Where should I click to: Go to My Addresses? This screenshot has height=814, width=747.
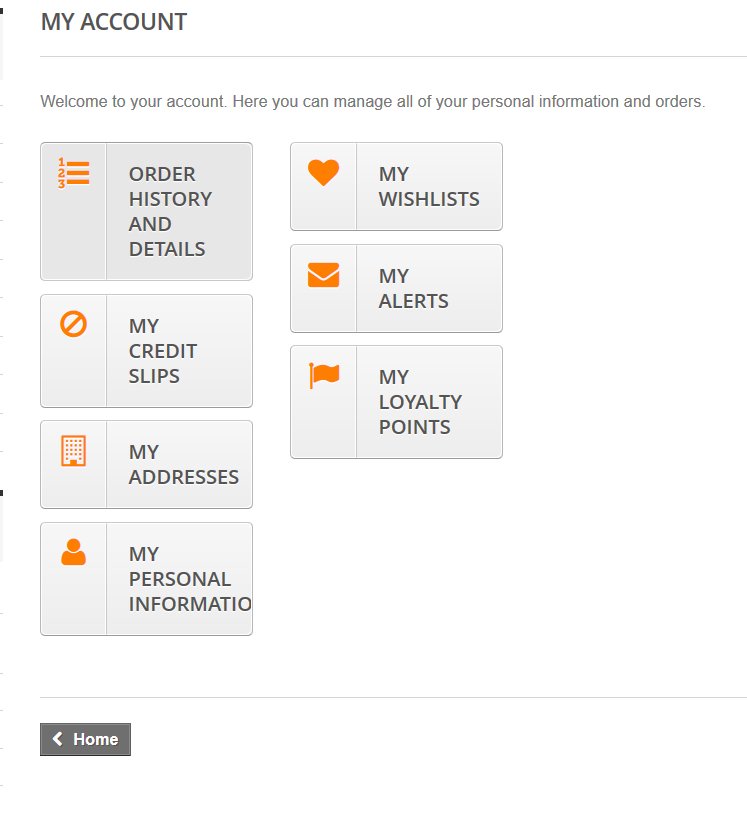(x=183, y=464)
